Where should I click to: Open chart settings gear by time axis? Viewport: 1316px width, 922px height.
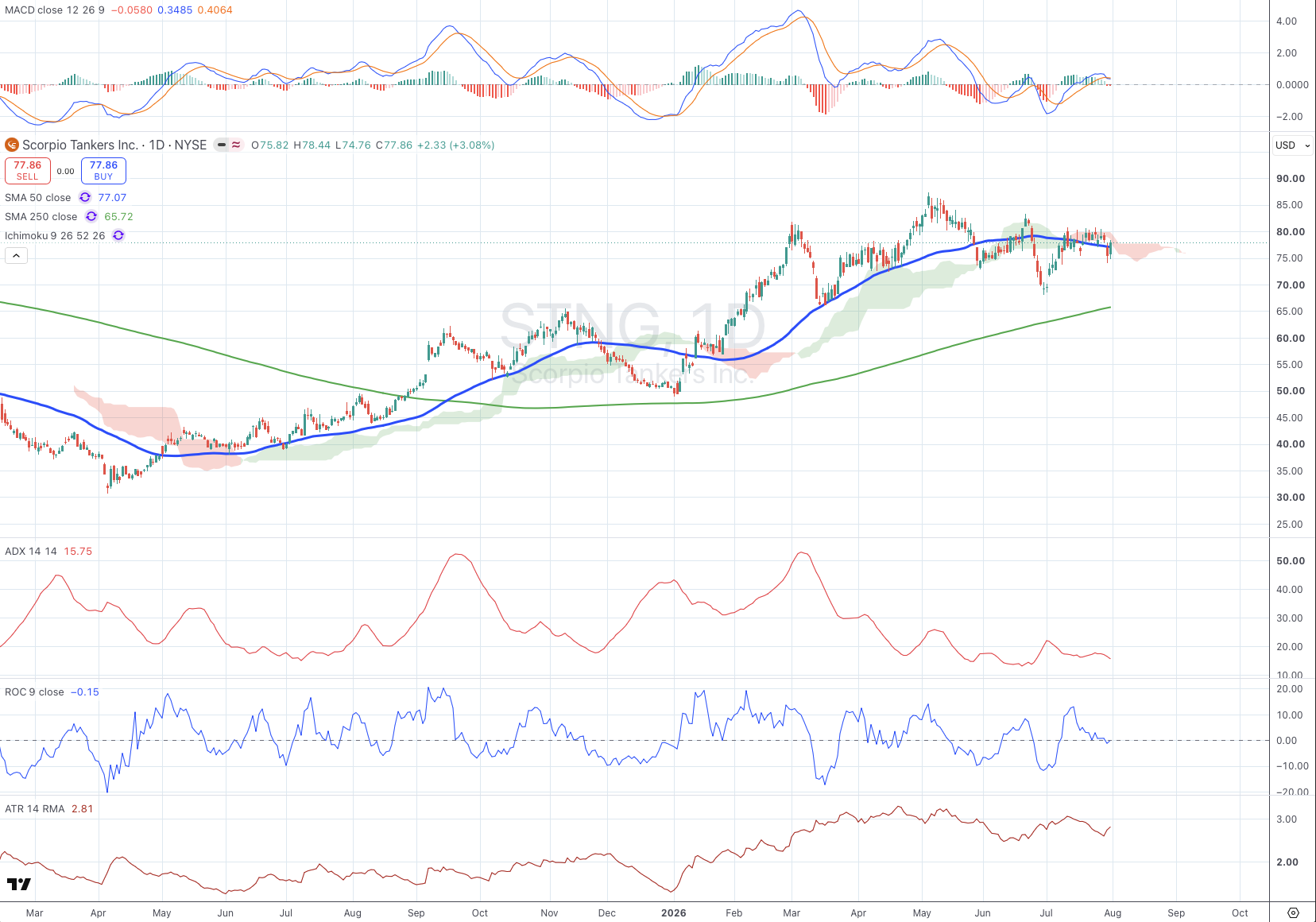[x=1293, y=912]
